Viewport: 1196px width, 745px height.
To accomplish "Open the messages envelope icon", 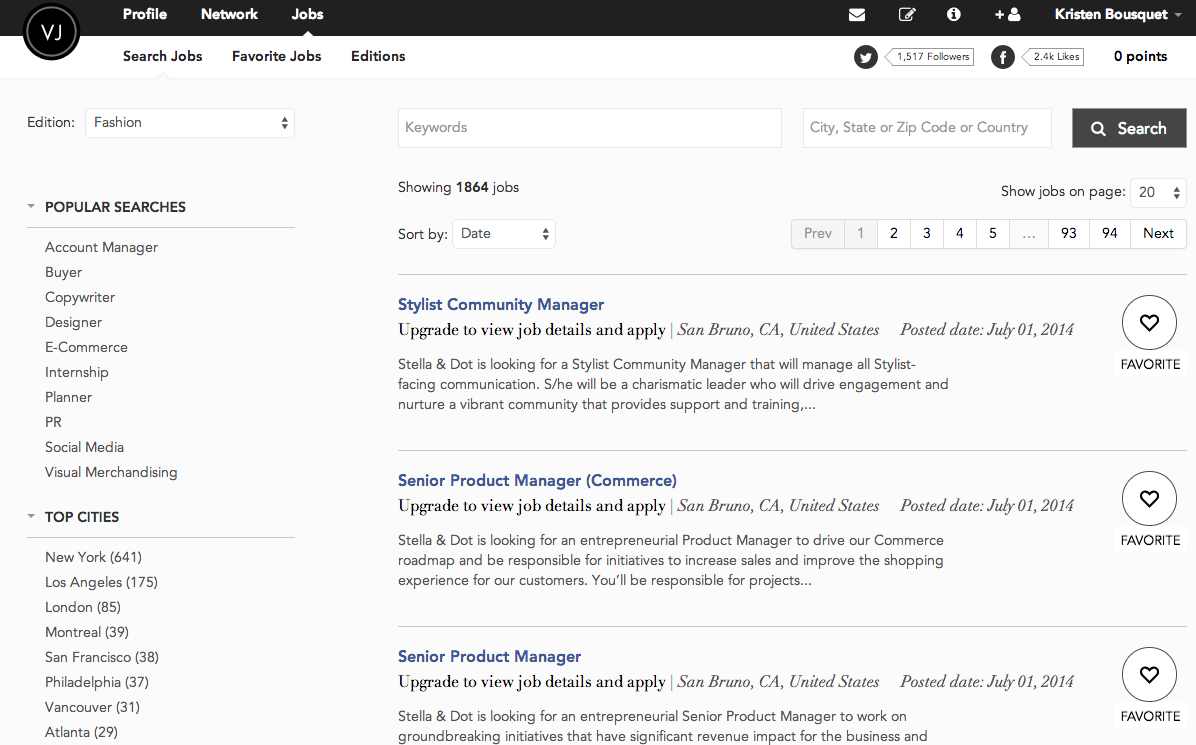I will [857, 15].
